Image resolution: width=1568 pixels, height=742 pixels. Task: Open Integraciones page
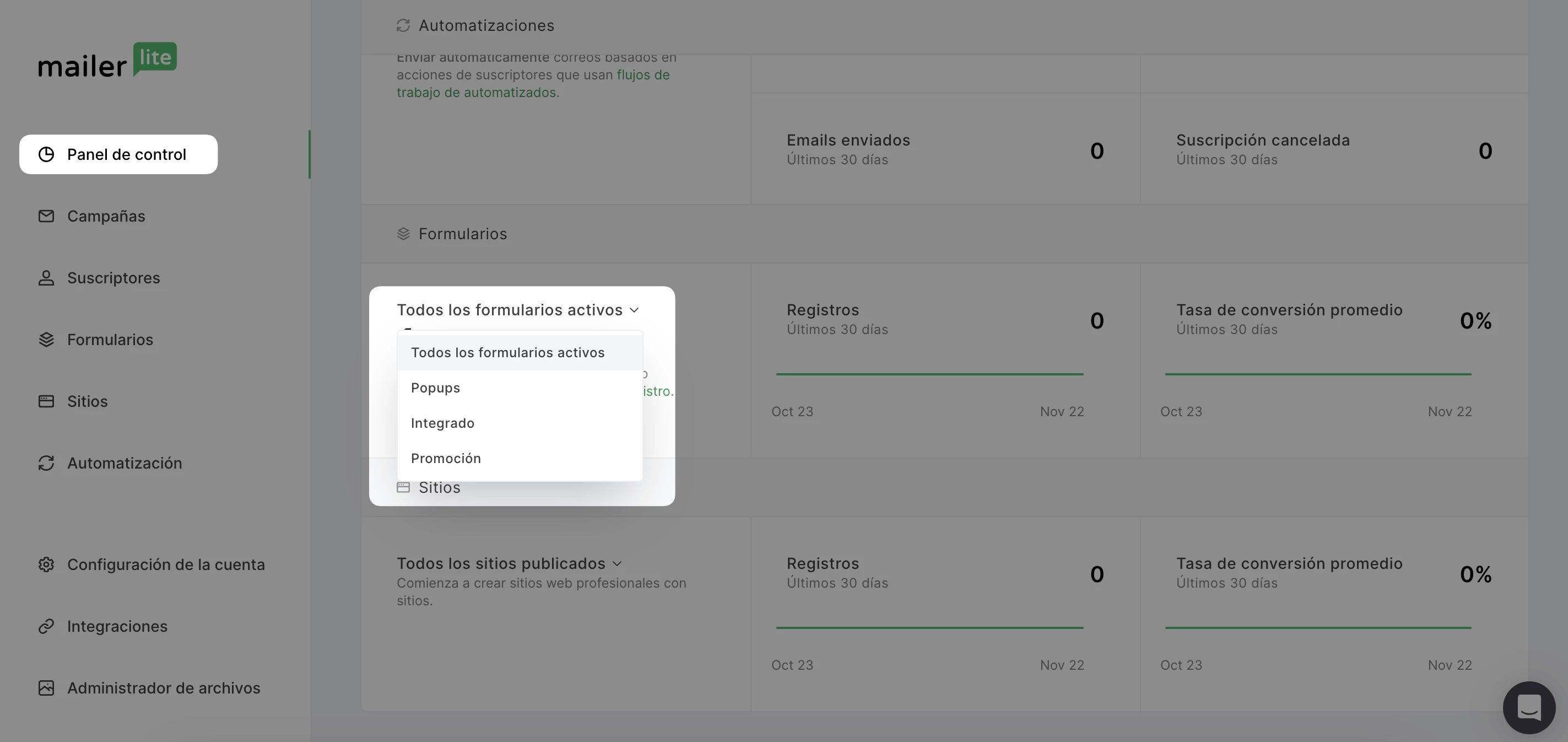pos(117,626)
